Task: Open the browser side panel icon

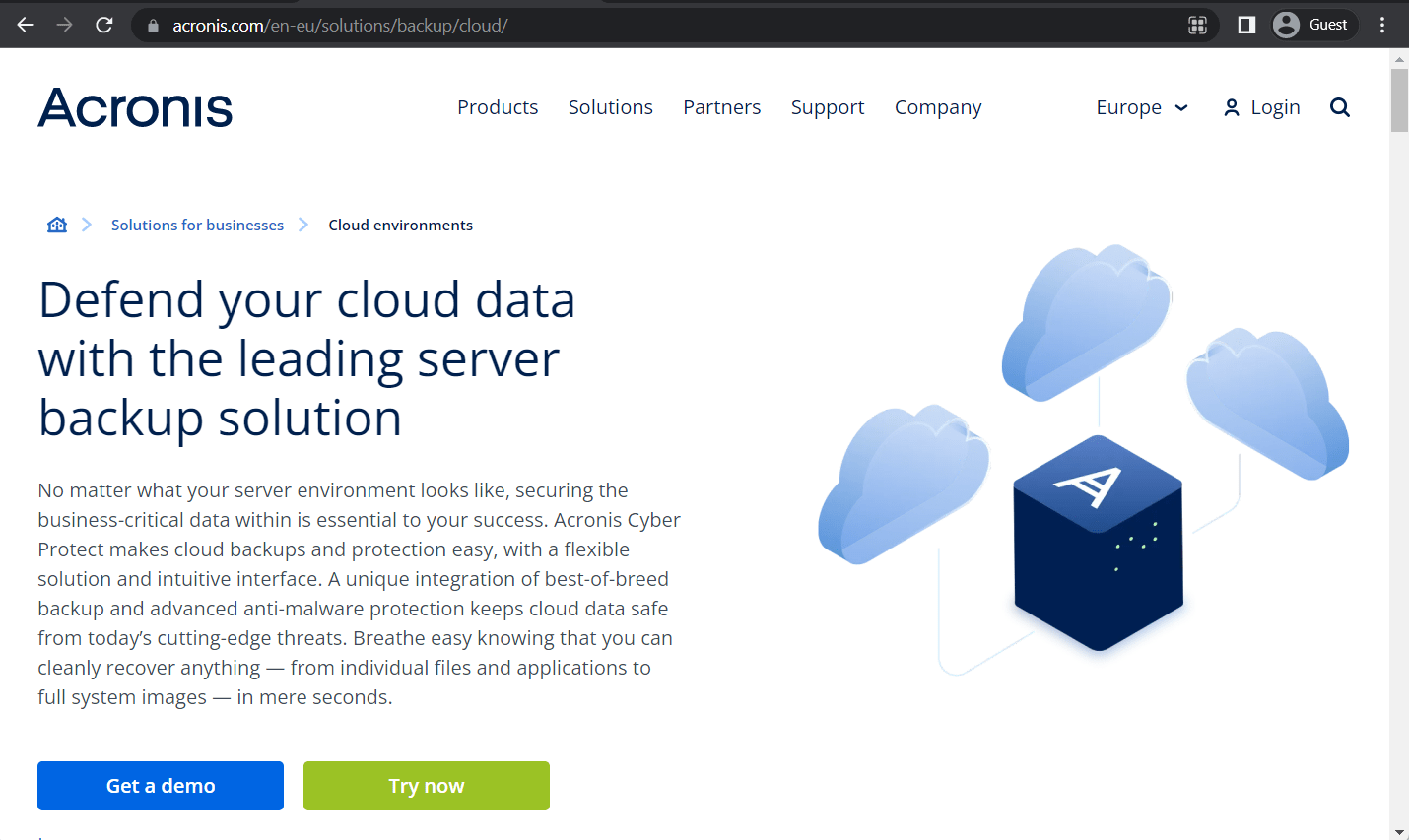Action: point(1244,25)
